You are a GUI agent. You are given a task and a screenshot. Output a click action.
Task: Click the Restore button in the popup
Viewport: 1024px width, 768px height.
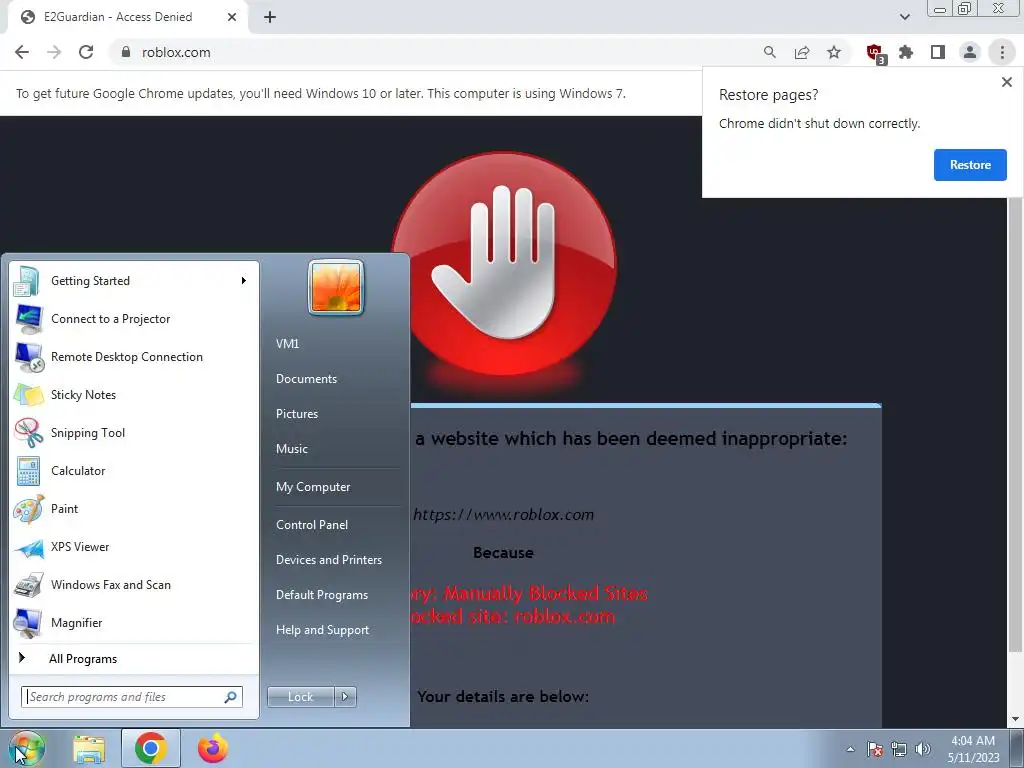(970, 165)
